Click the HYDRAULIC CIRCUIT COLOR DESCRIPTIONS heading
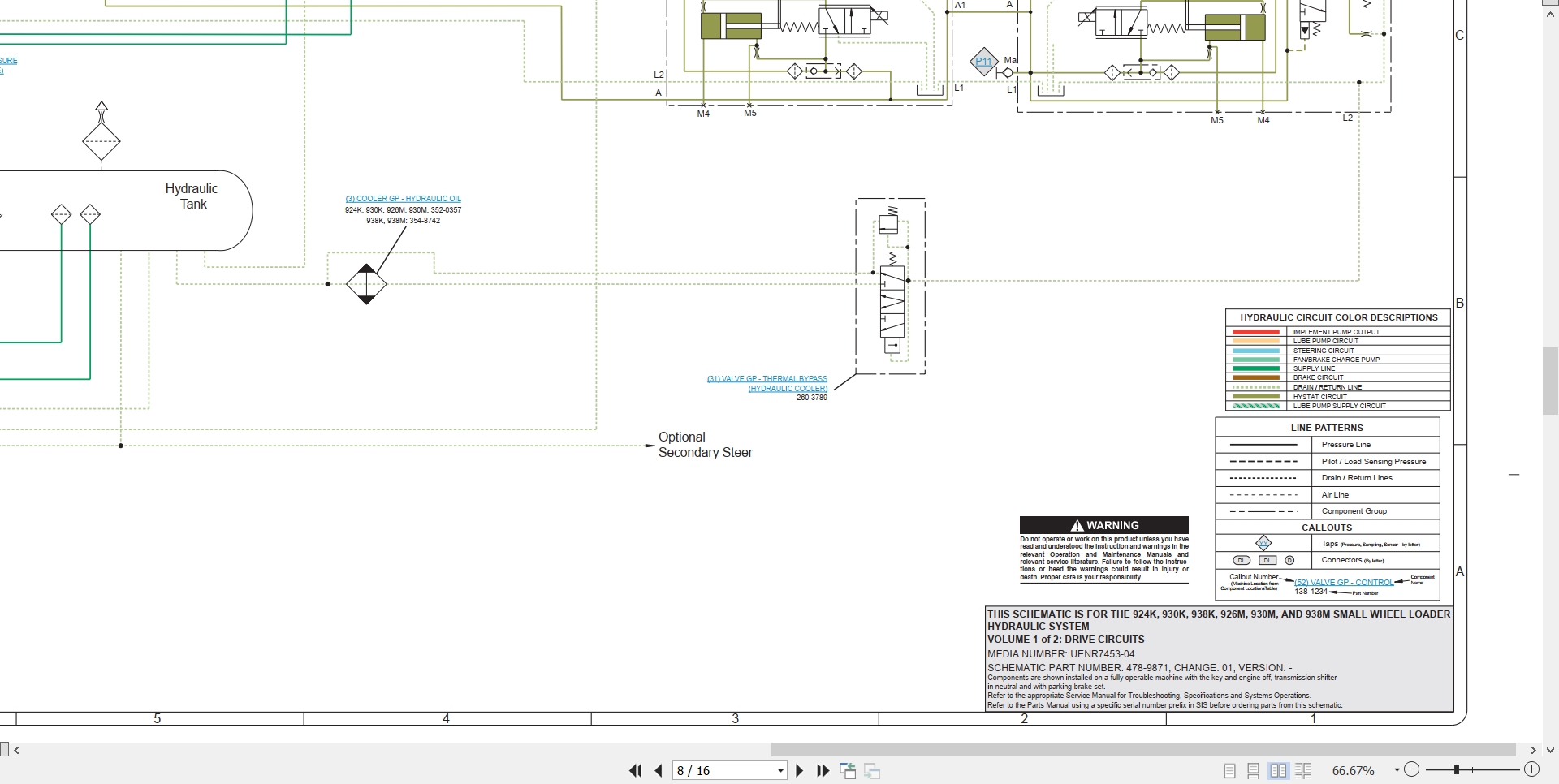The width and height of the screenshot is (1559, 784). [1339, 317]
